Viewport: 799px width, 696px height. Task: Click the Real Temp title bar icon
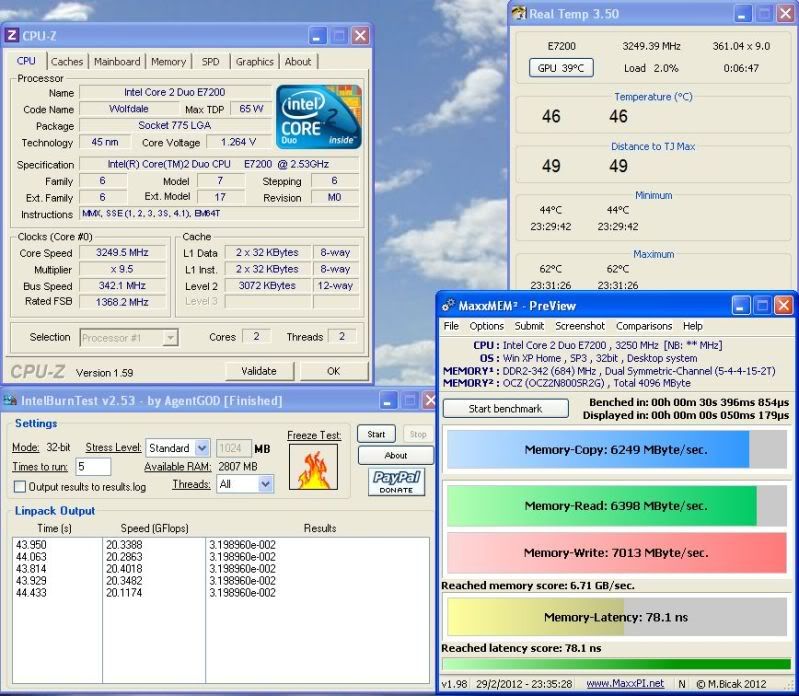tap(519, 13)
